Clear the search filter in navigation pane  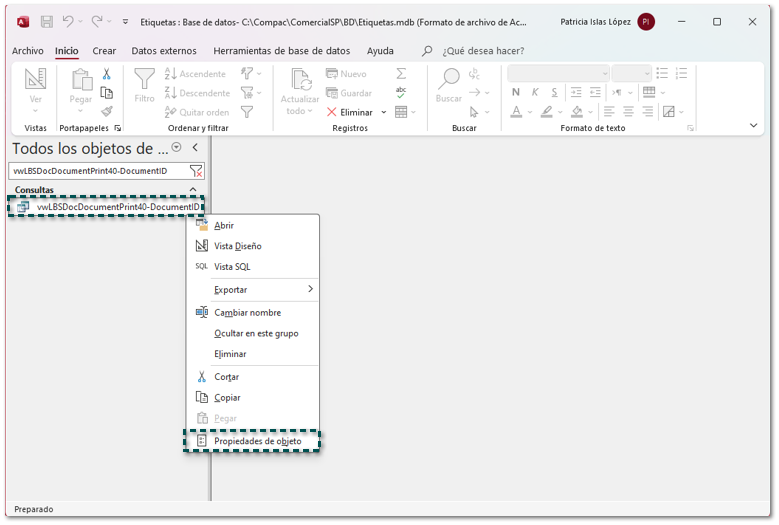pos(196,172)
